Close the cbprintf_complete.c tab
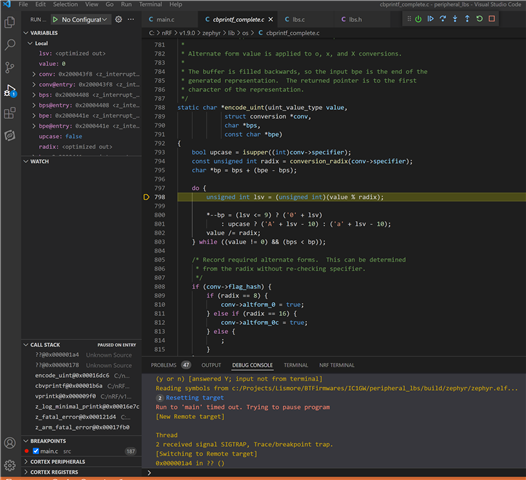The height and width of the screenshot is (480, 526). click(x=270, y=19)
